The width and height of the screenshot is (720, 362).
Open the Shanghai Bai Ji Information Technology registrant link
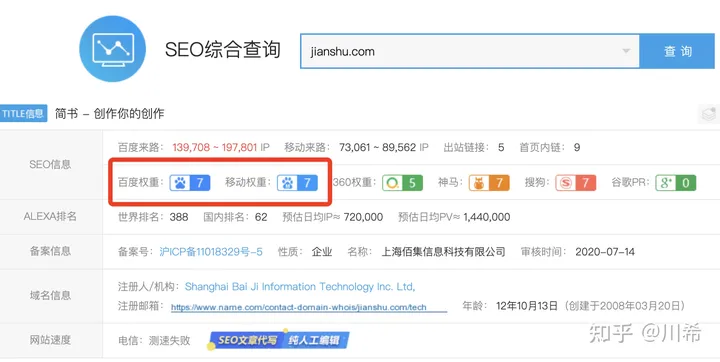[x=300, y=287]
